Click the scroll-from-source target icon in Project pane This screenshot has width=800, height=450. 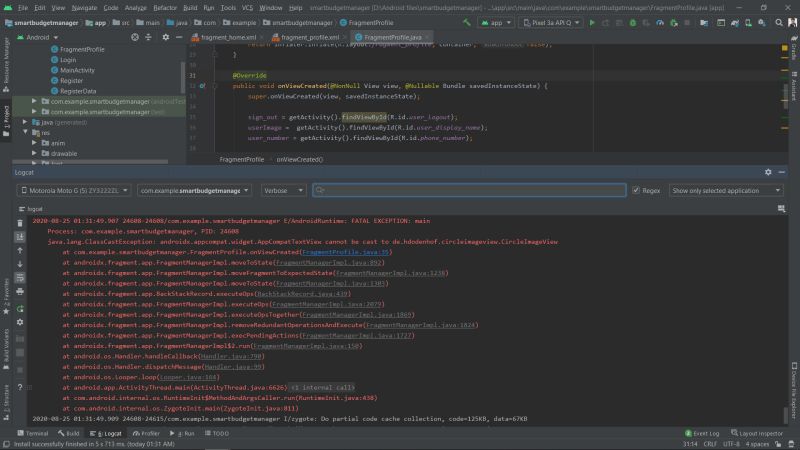tap(135, 37)
